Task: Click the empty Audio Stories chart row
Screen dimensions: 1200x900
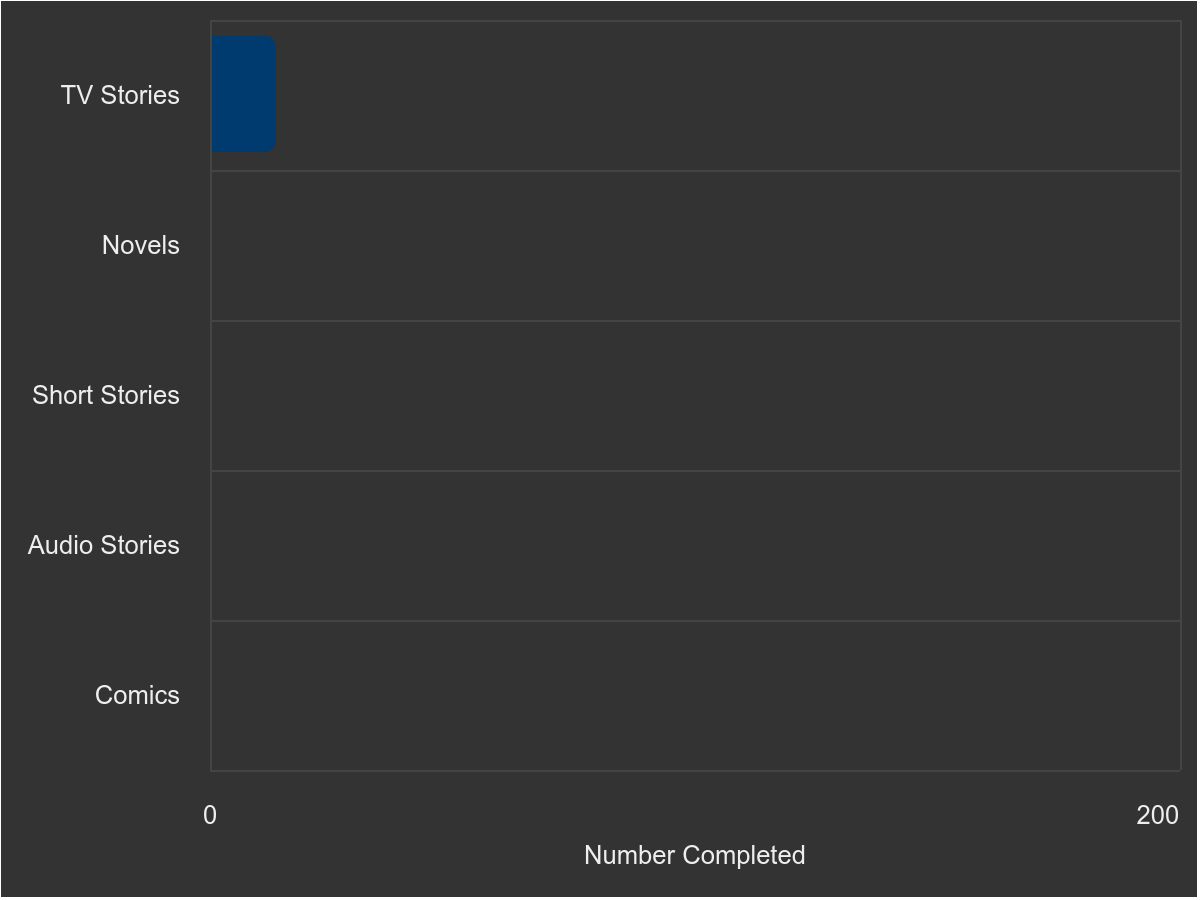Action: pos(696,546)
